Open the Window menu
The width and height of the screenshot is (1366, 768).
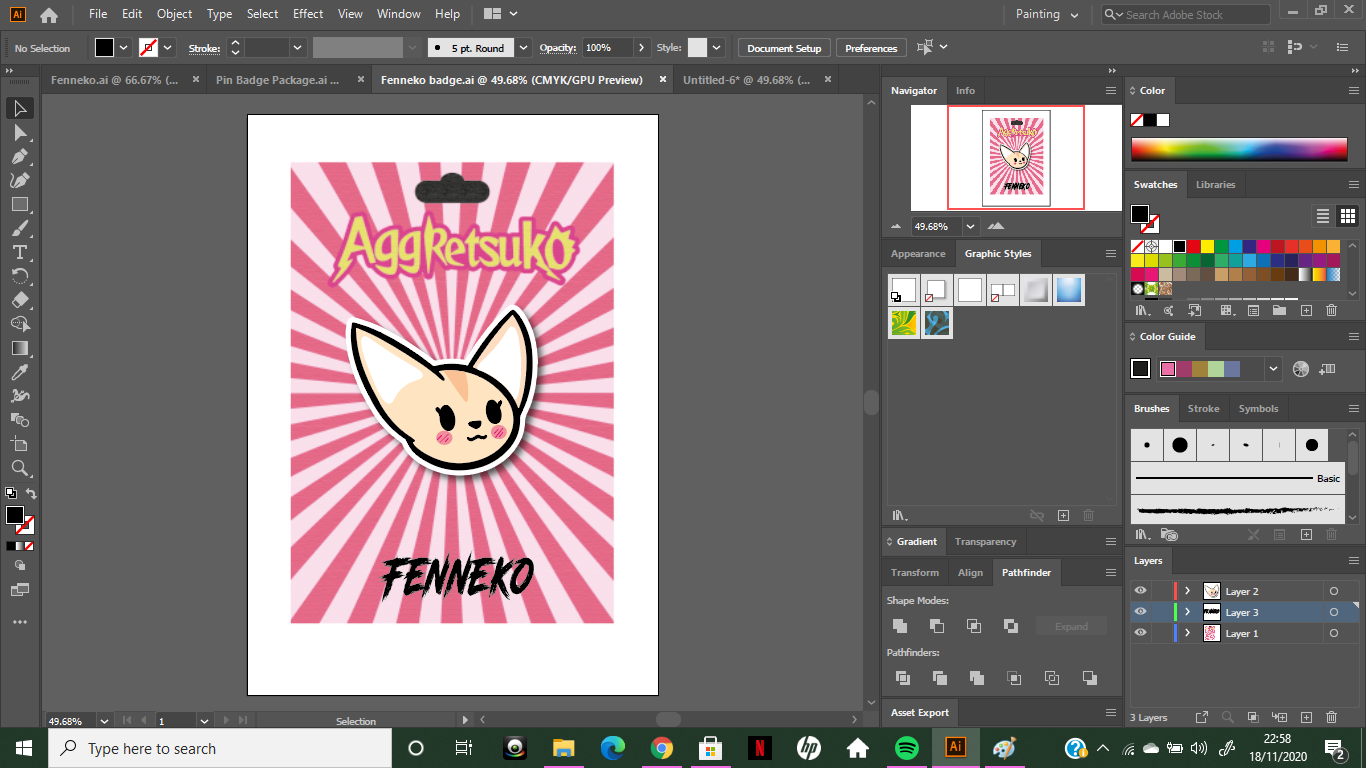399,14
